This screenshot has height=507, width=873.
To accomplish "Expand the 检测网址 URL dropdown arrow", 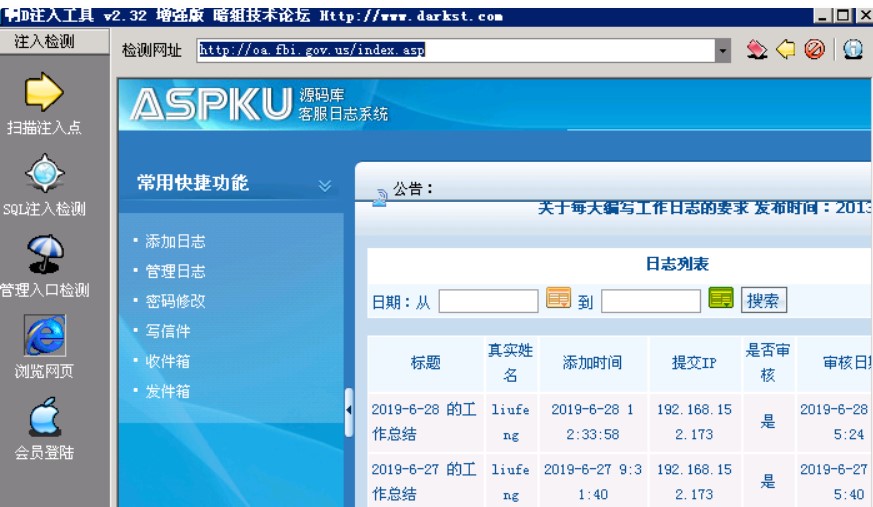I will (x=723, y=51).
